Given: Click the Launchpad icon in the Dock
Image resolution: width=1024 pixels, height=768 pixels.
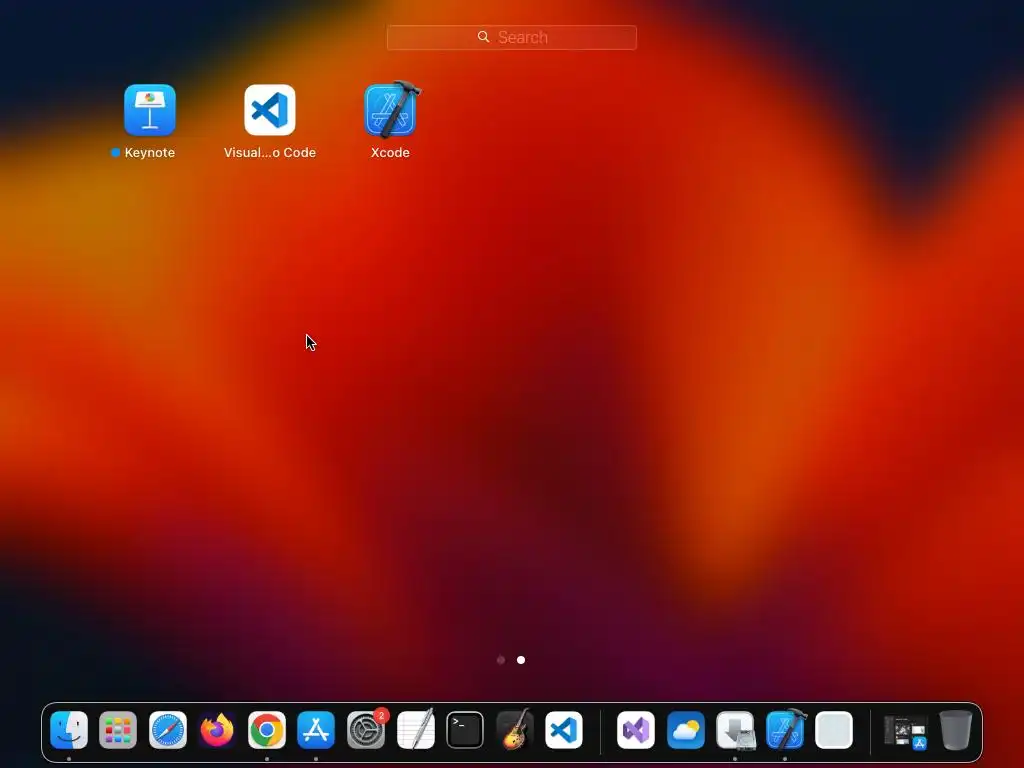Looking at the screenshot, I should pos(118,729).
